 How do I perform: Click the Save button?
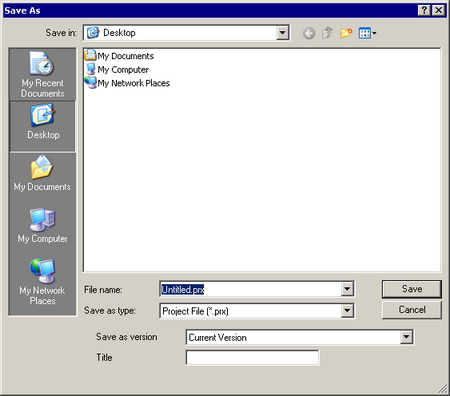click(x=412, y=289)
